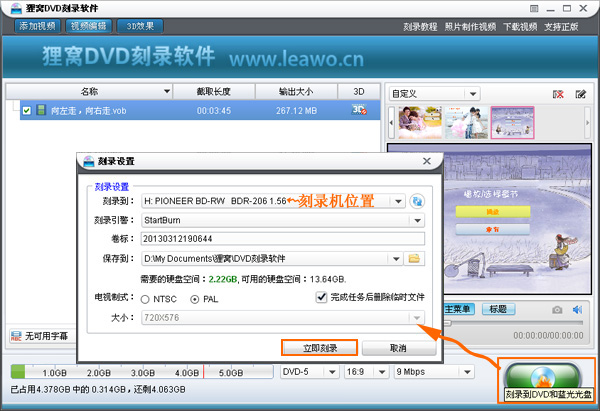
Task: Click the browse folder icon
Action: tap(414, 259)
